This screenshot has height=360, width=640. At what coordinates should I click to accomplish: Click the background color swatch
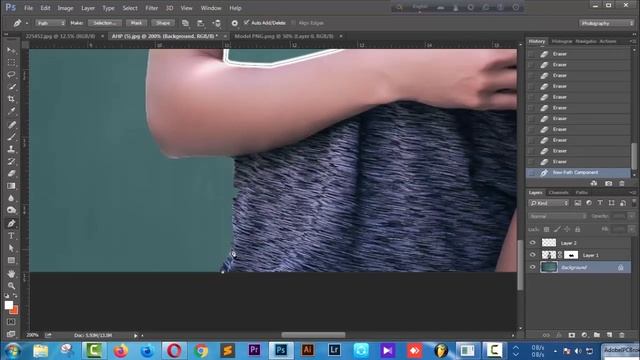click(x=15, y=311)
